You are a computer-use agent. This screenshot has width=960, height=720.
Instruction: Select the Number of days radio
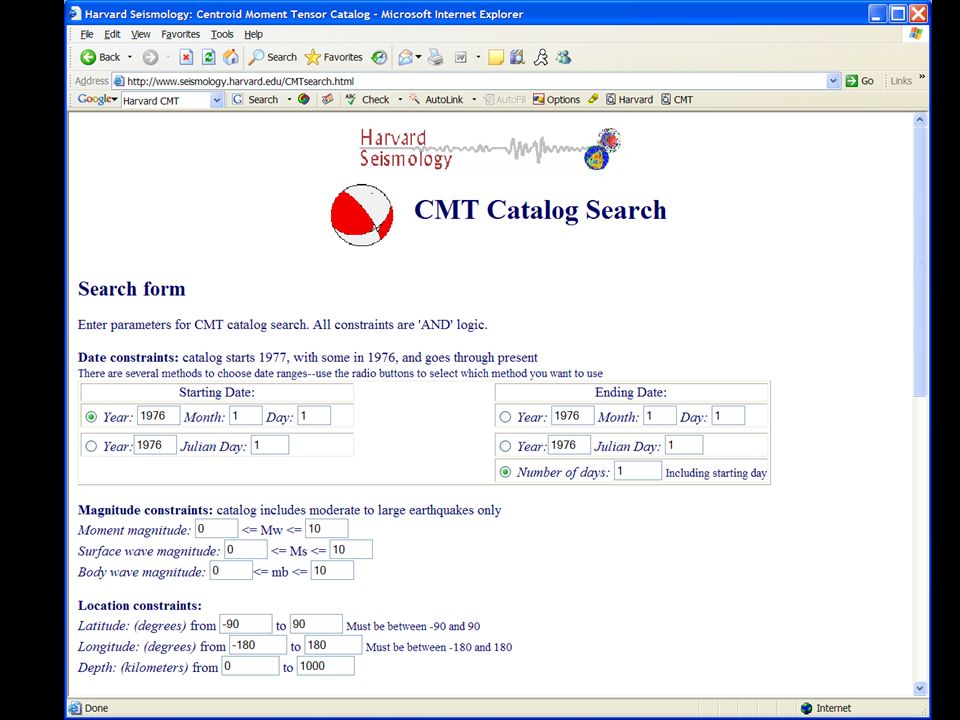[x=505, y=472]
